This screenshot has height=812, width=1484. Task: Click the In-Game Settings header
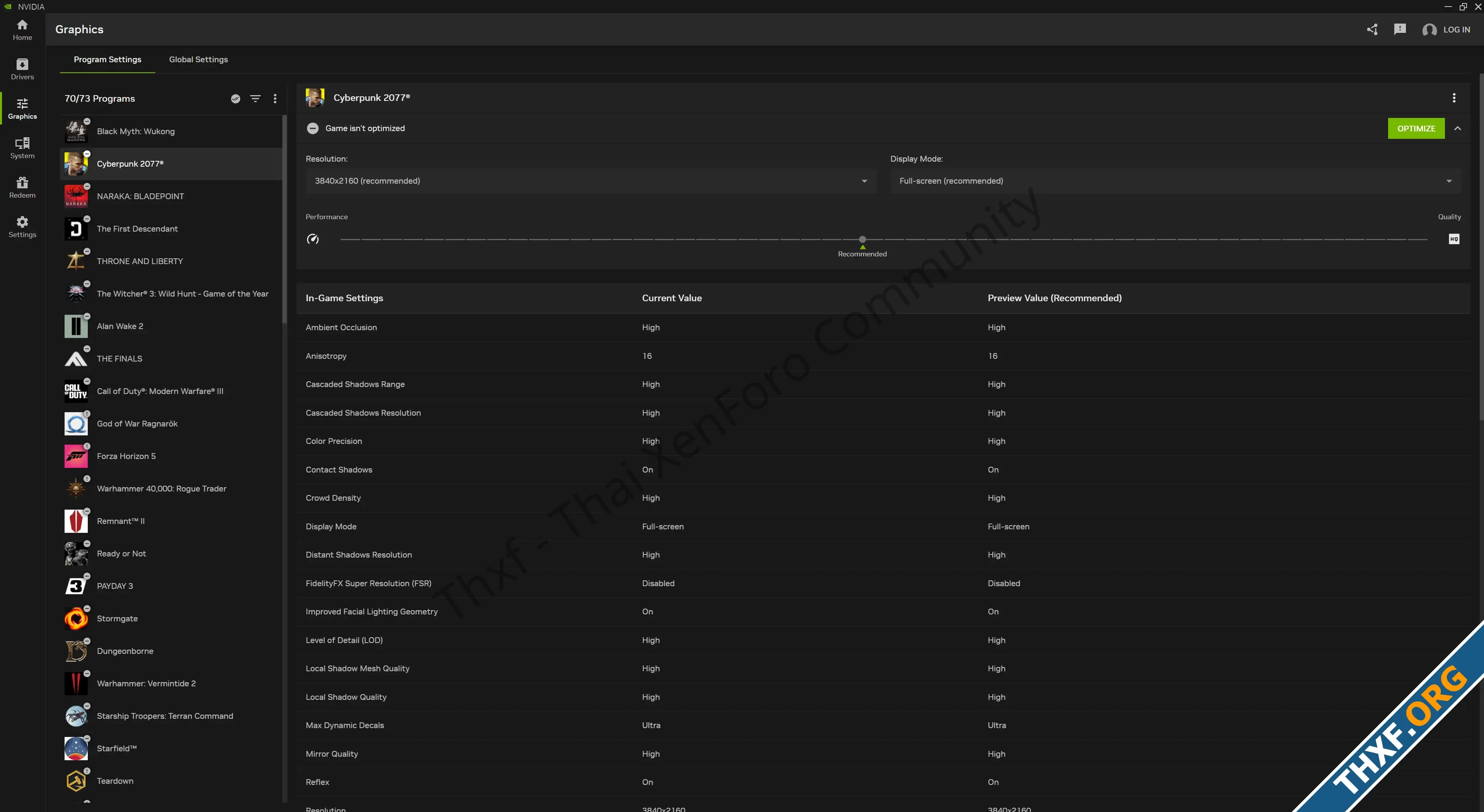click(344, 298)
